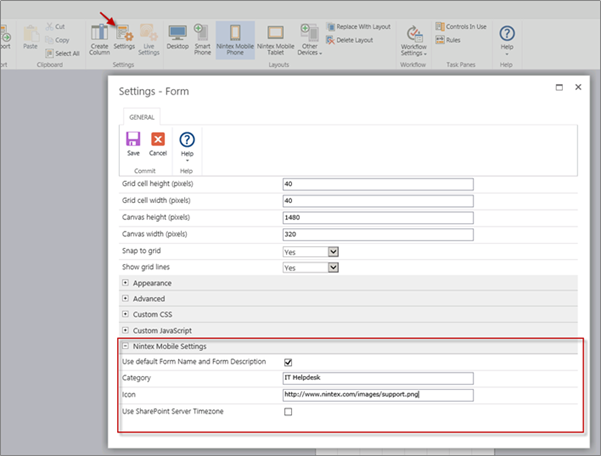Click the Category text field
601x456 pixels.
pyautogui.click(x=377, y=378)
